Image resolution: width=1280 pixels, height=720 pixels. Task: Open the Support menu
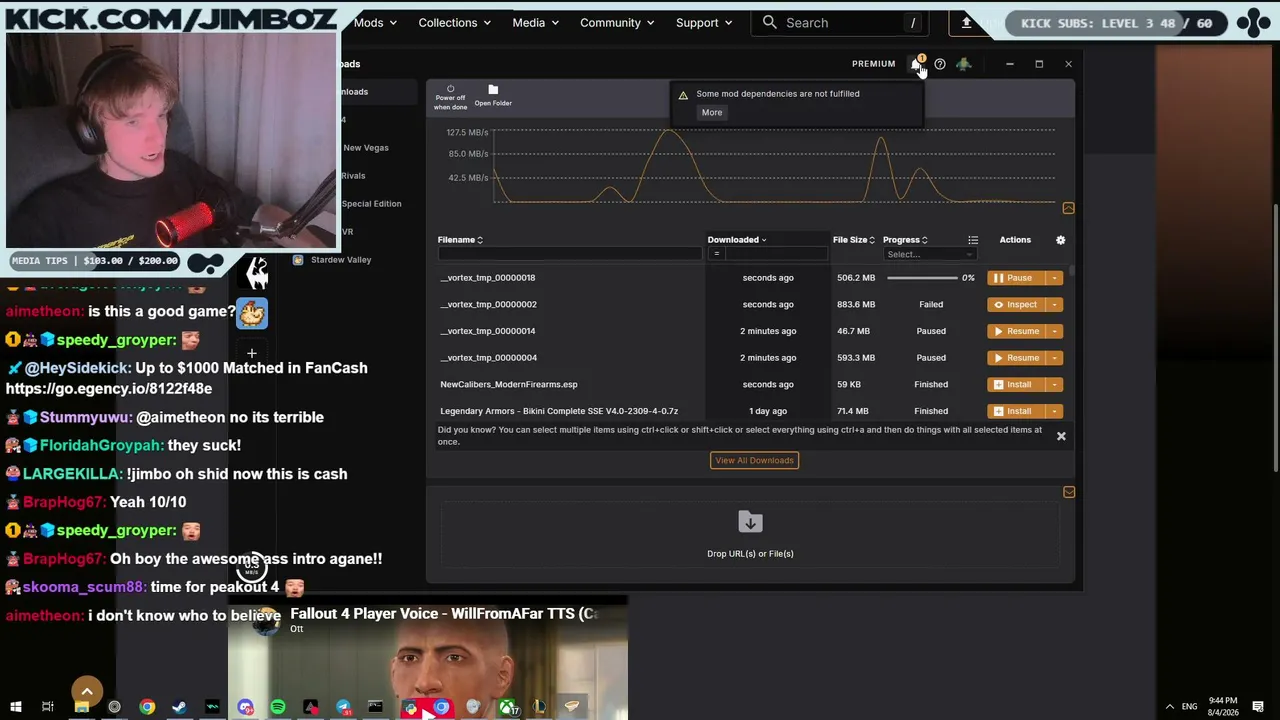tap(704, 23)
